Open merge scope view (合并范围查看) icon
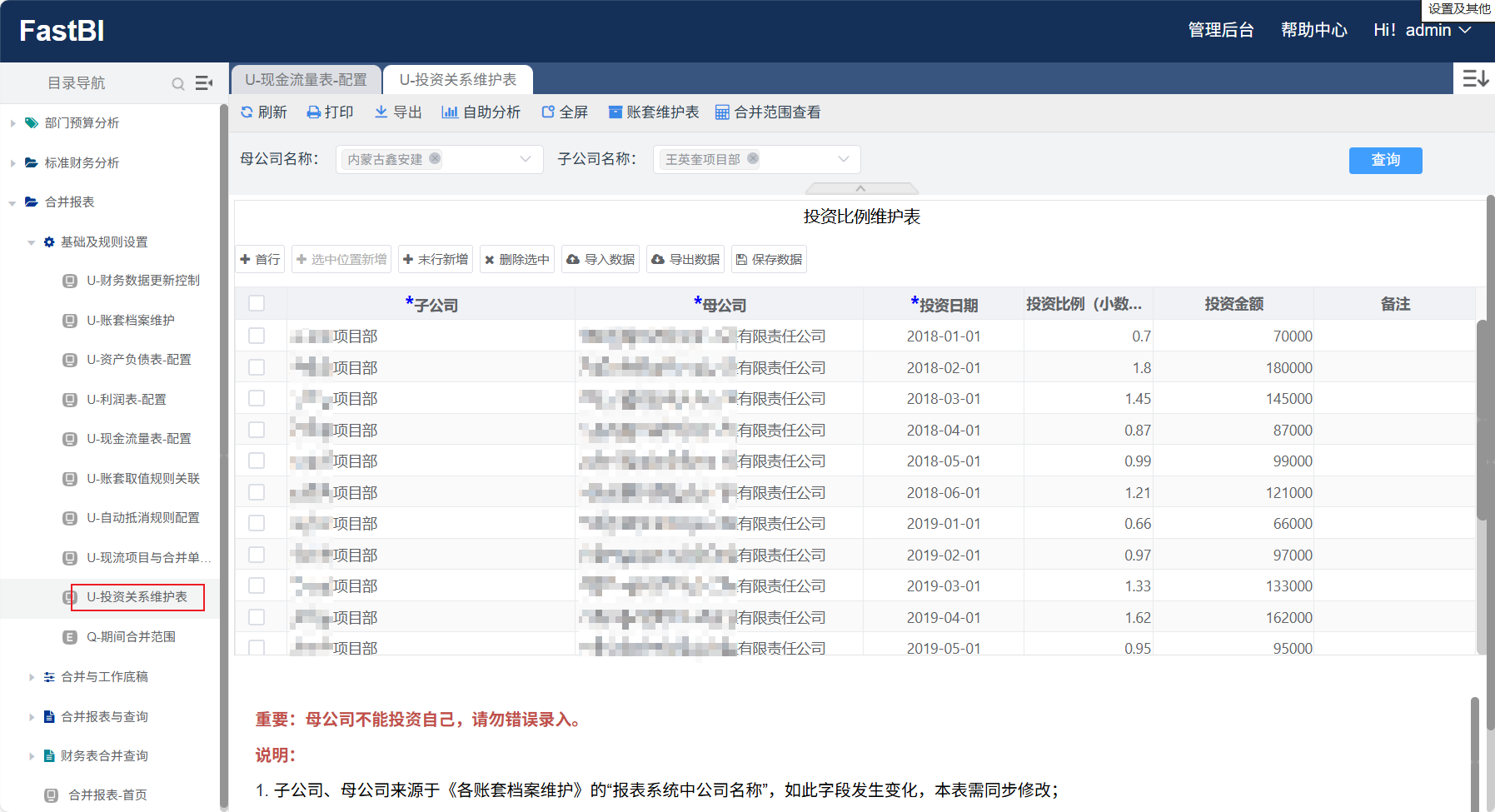This screenshot has width=1495, height=812. [x=722, y=112]
